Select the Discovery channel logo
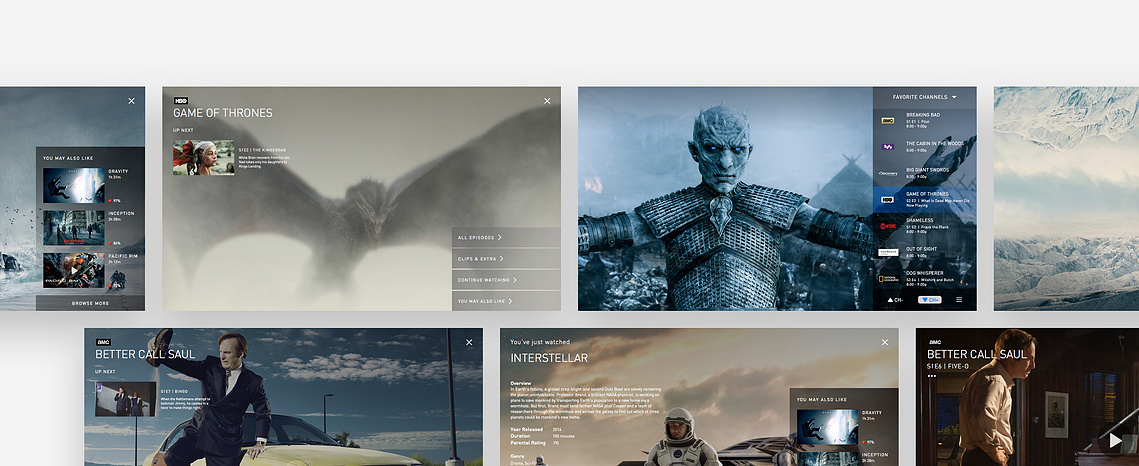The width and height of the screenshot is (1139, 466). 888,173
